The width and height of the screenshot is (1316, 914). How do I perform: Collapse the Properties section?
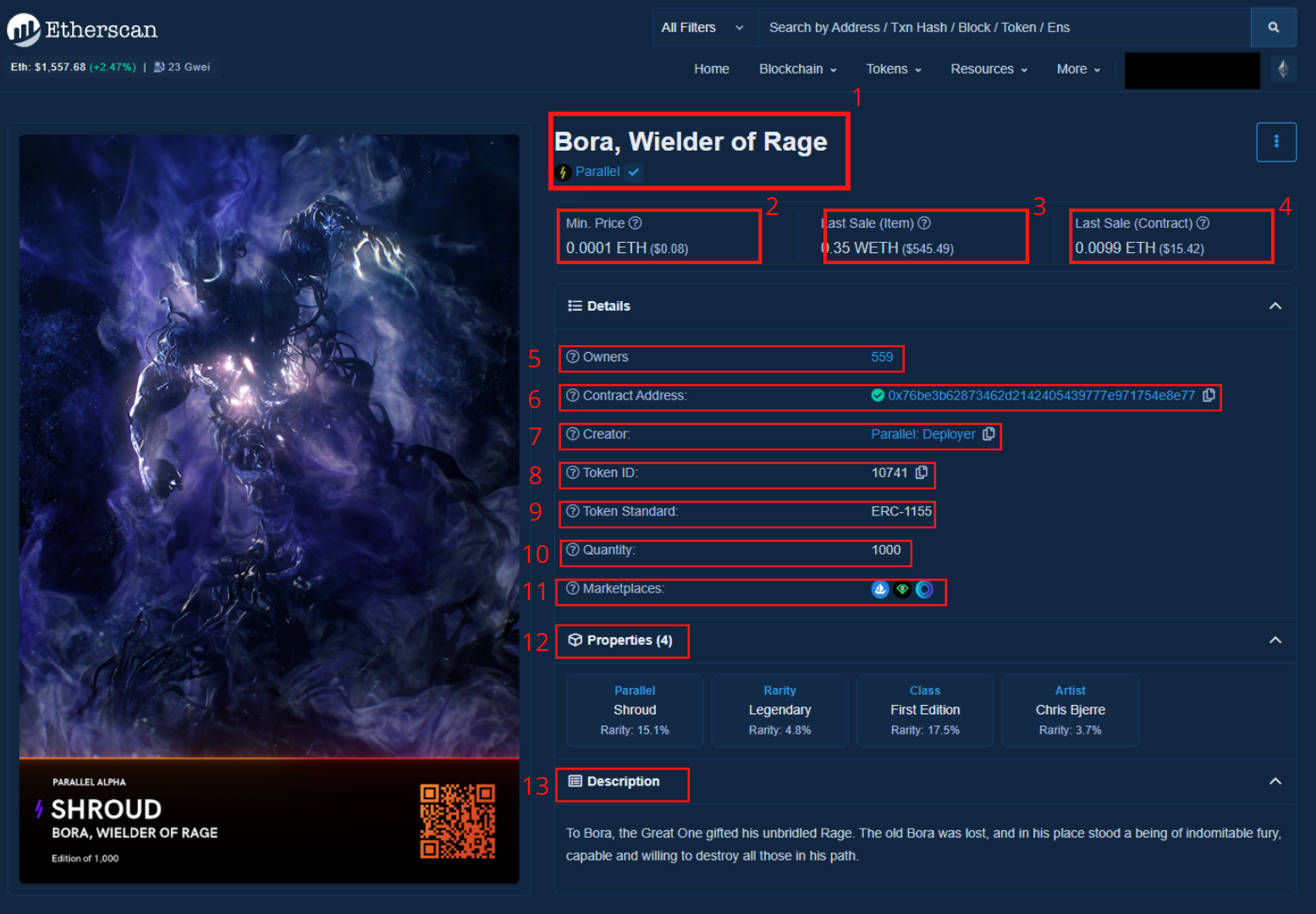pyautogui.click(x=1275, y=641)
